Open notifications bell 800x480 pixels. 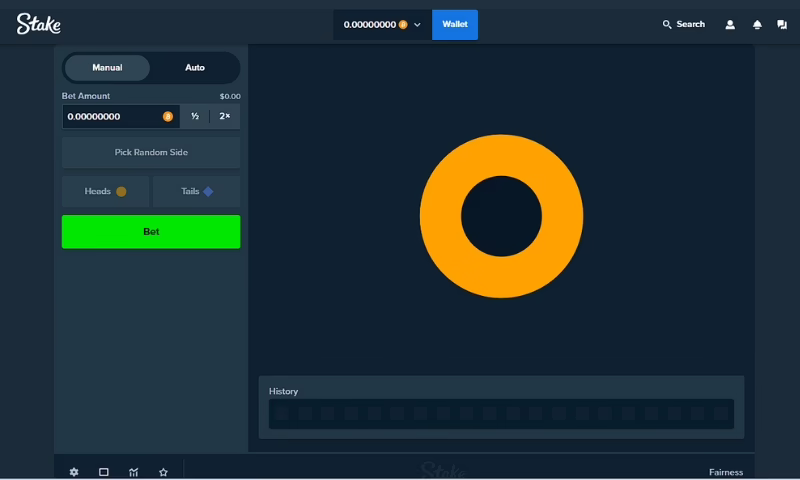tap(757, 24)
